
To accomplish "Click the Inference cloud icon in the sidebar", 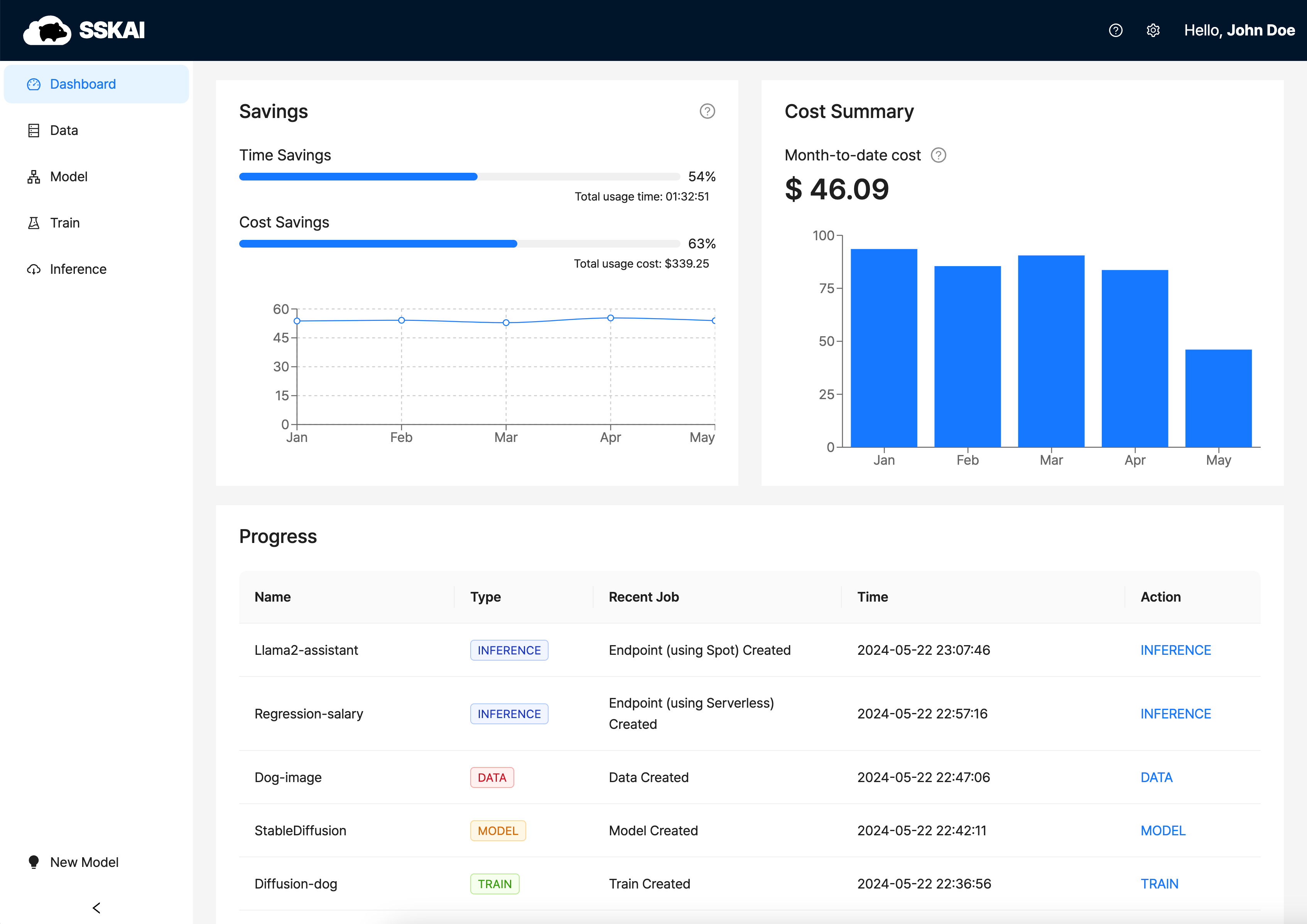I will [x=34, y=269].
